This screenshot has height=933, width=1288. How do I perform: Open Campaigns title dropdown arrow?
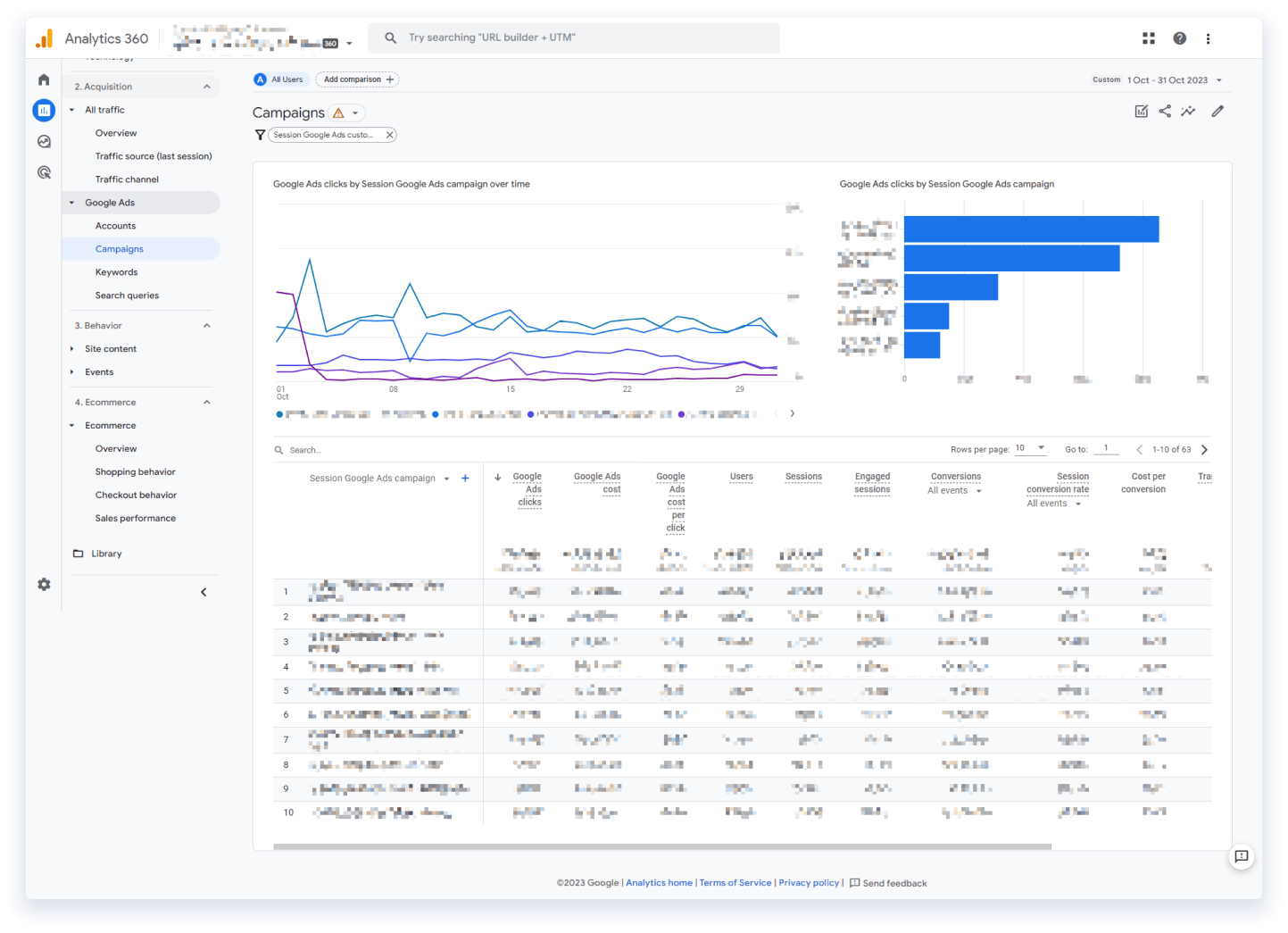355,113
